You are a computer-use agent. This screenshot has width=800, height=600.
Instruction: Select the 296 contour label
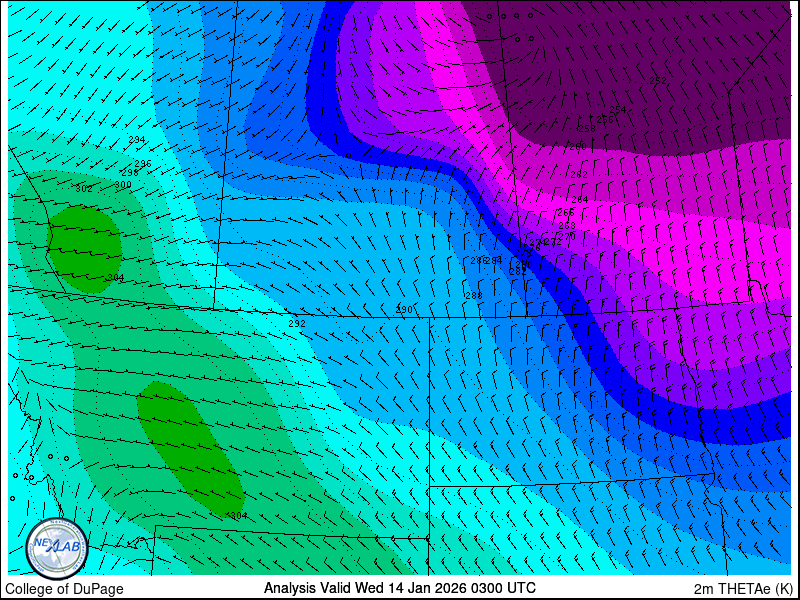click(x=143, y=164)
